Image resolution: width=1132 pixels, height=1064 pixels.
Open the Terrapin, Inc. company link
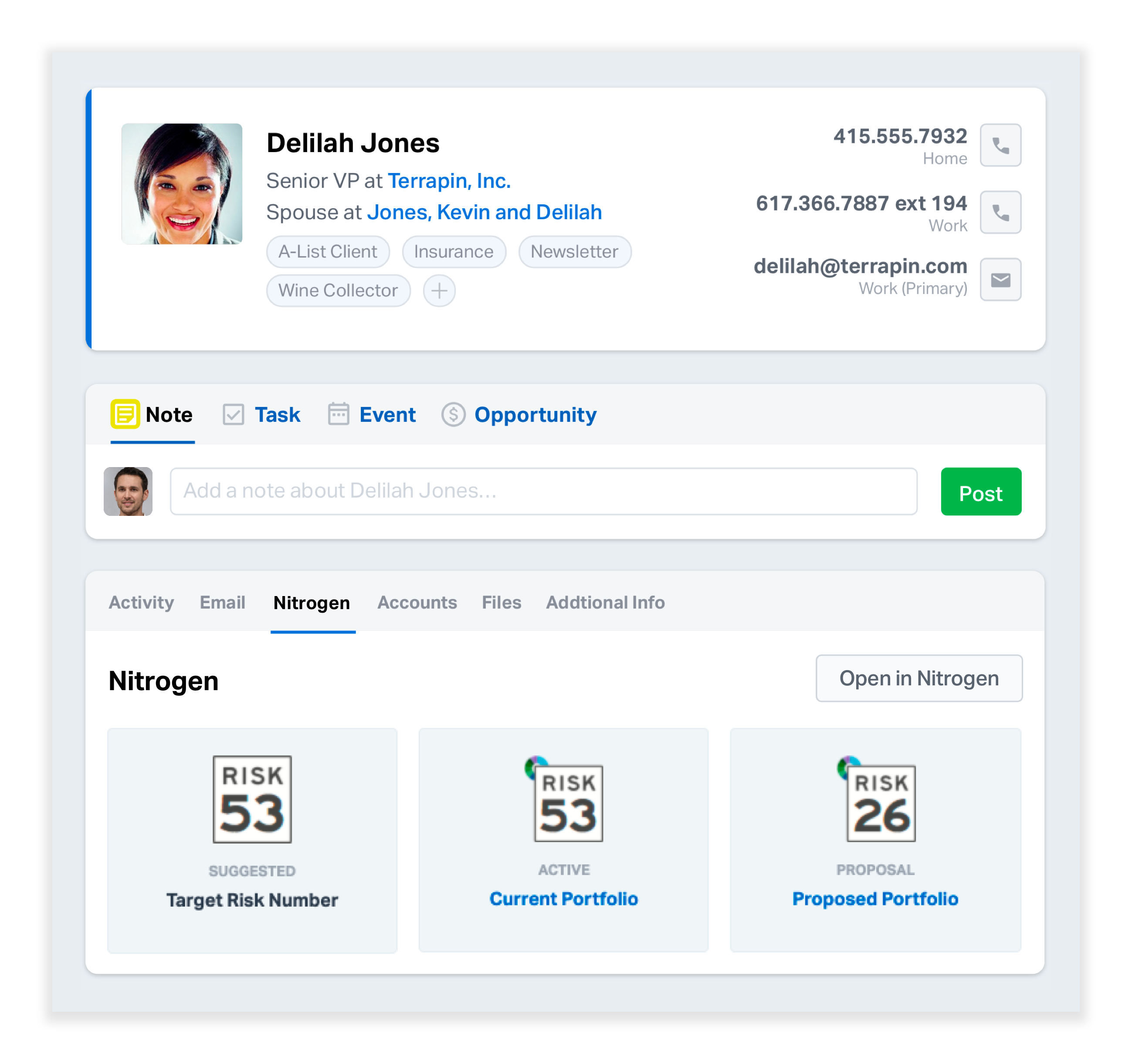coord(449,180)
